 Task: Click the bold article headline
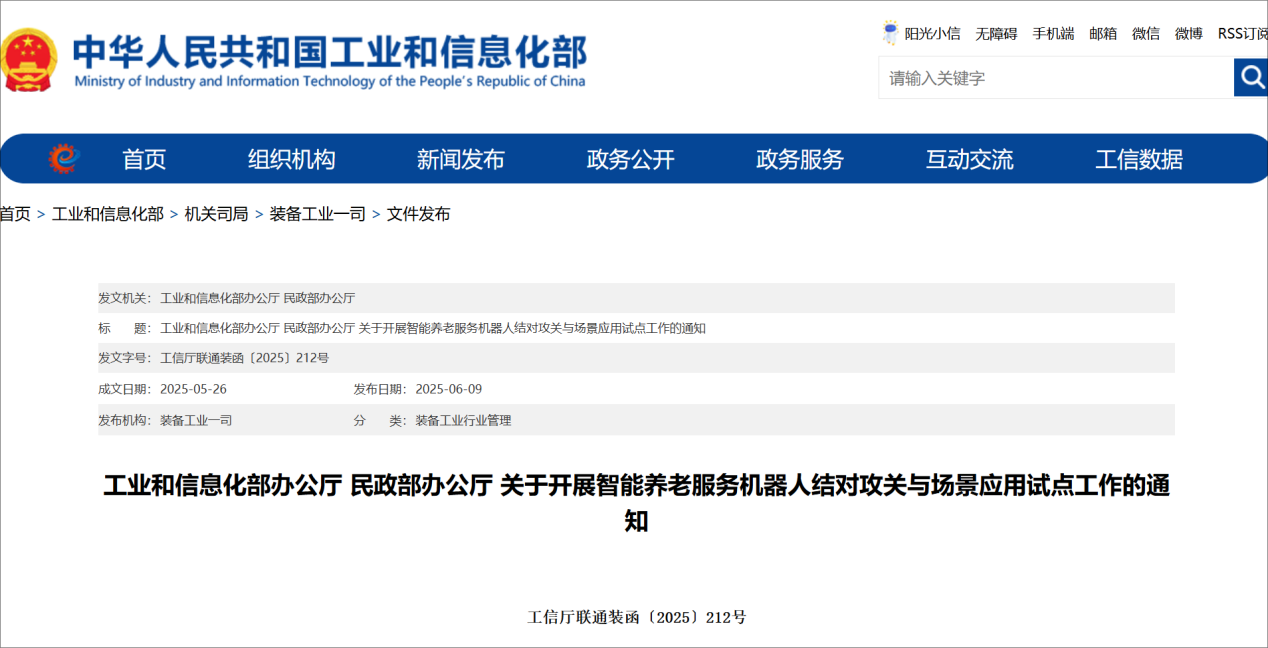tap(637, 503)
